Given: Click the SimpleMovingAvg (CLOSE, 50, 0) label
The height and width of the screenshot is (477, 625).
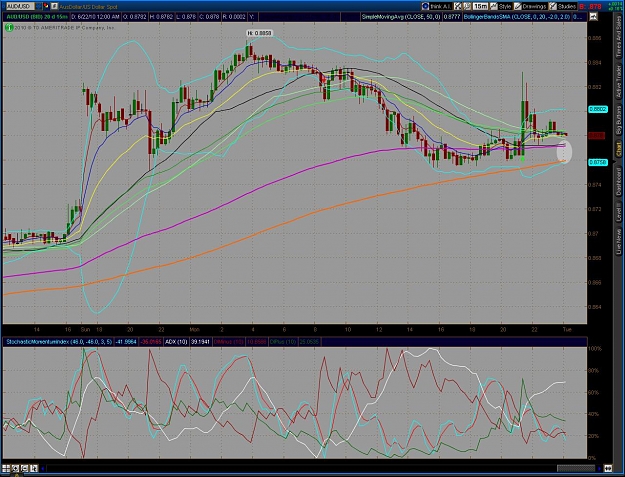Looking at the screenshot, I should click(401, 17).
